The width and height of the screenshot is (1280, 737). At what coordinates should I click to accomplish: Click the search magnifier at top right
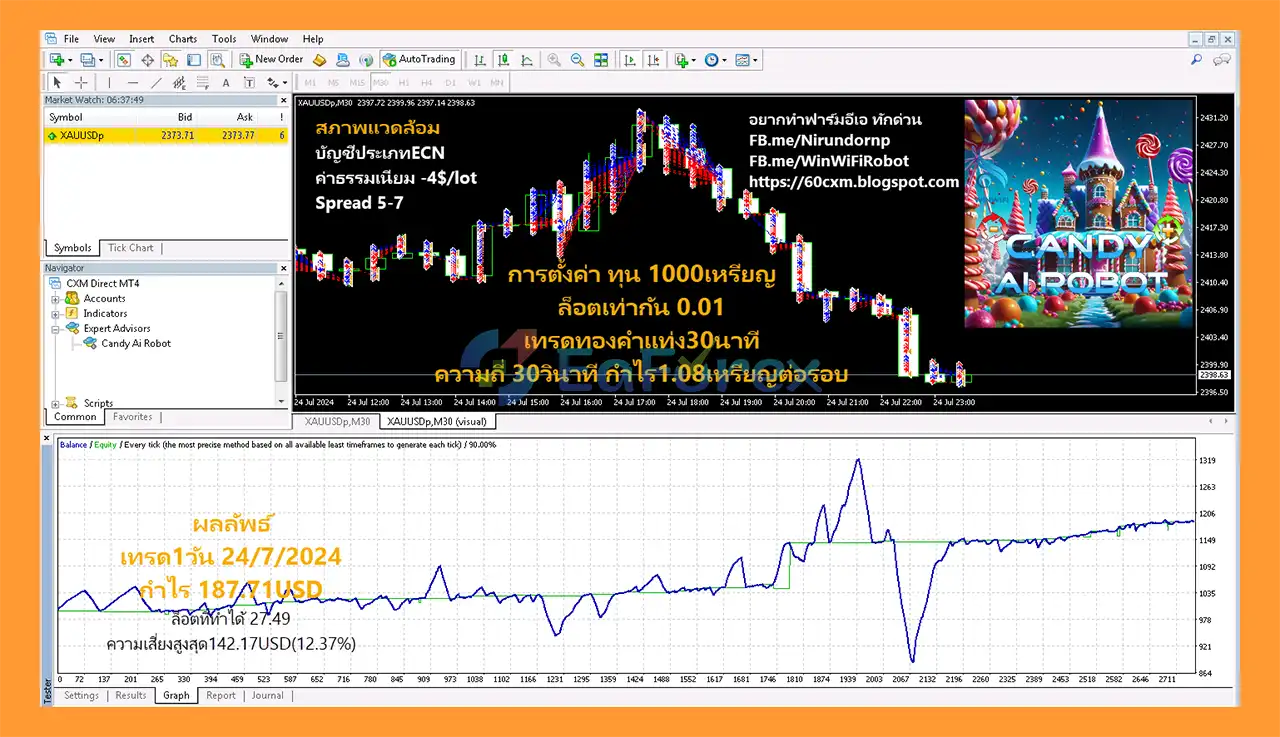tap(1196, 60)
